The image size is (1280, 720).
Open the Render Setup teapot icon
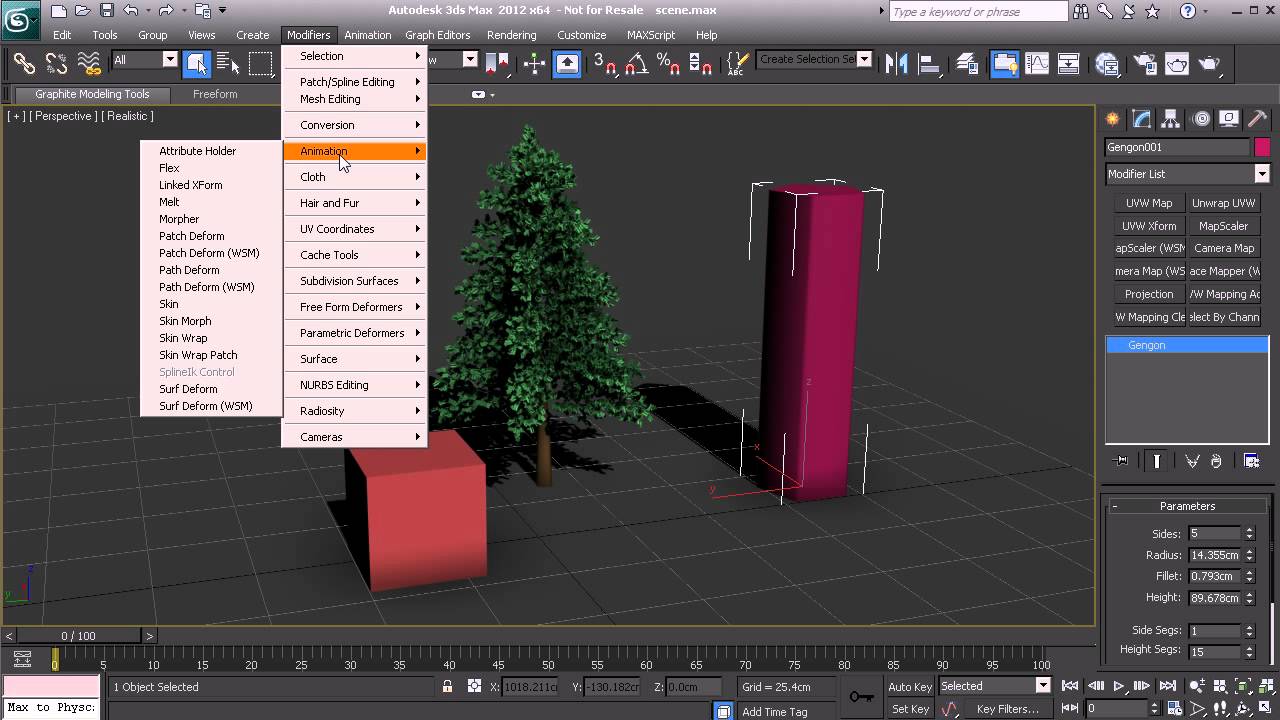[1145, 63]
